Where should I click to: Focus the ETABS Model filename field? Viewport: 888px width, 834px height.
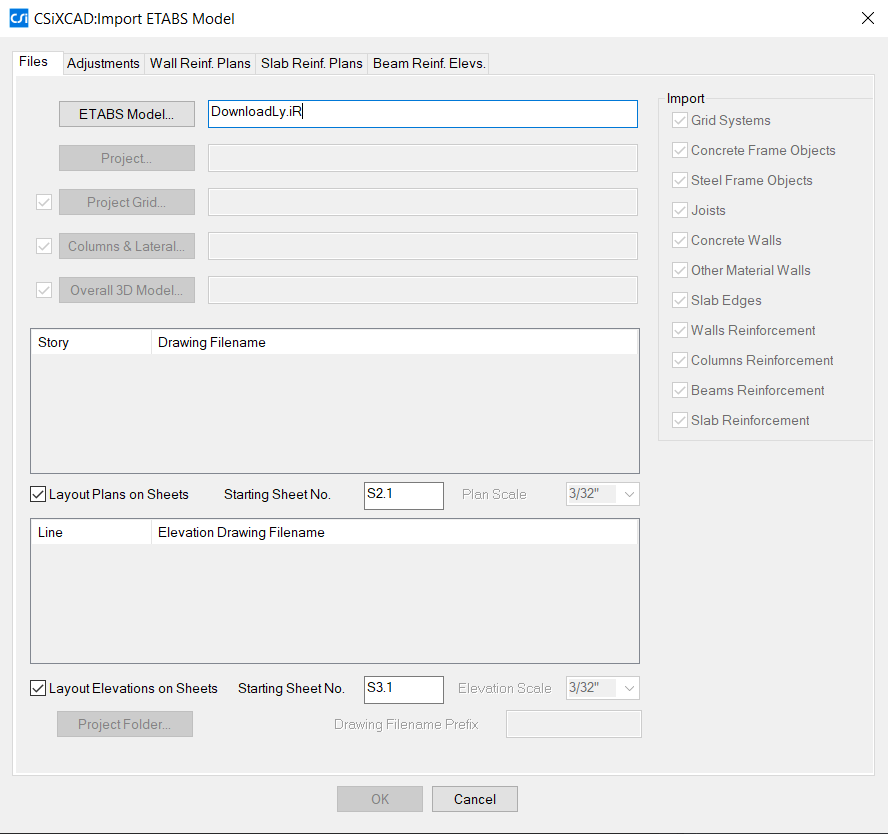[x=422, y=114]
